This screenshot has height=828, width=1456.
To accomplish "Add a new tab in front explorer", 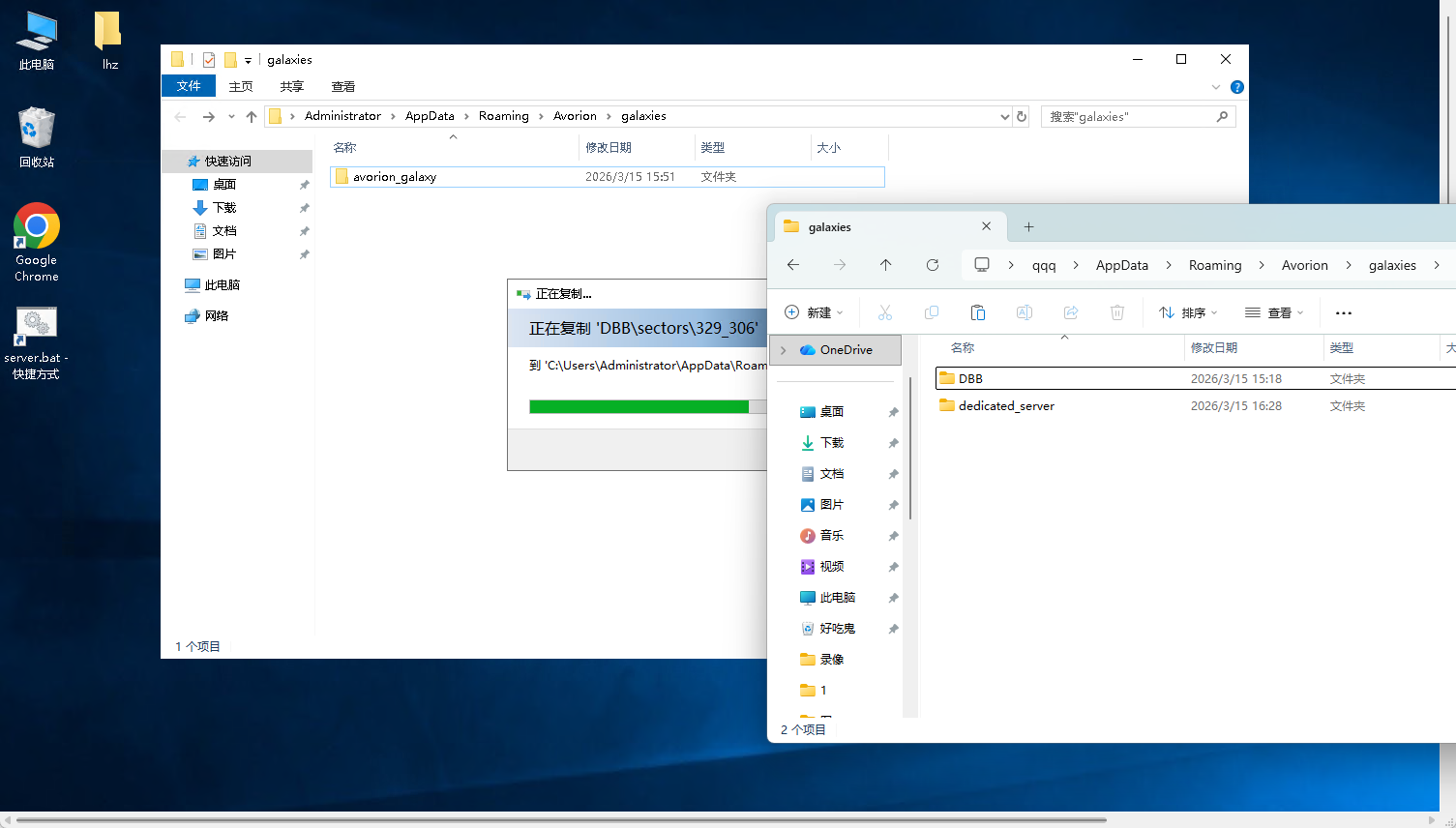I will [1028, 226].
